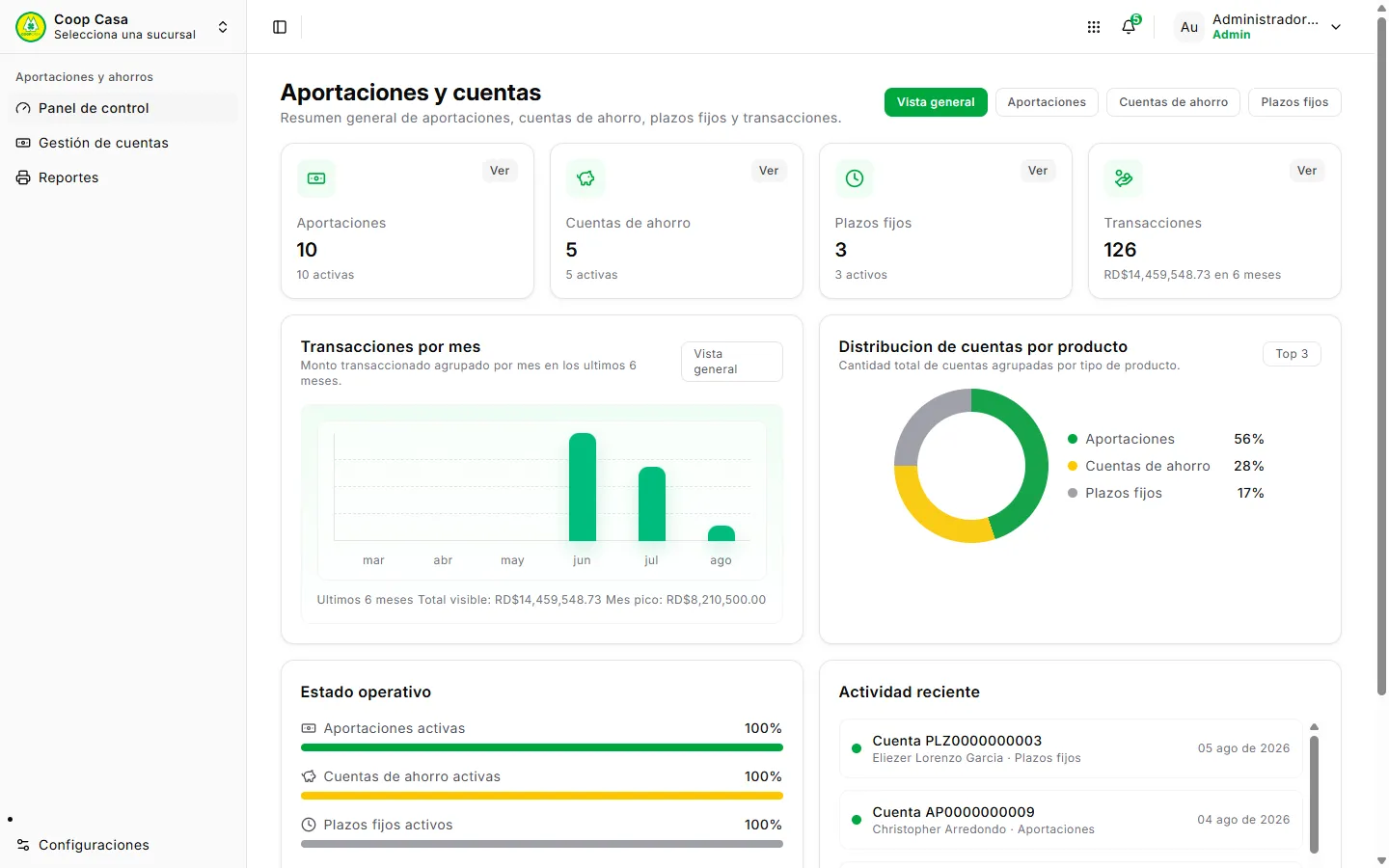Click the Aportaciones activas banknote icon
This screenshot has width=1389, height=868.
[309, 728]
